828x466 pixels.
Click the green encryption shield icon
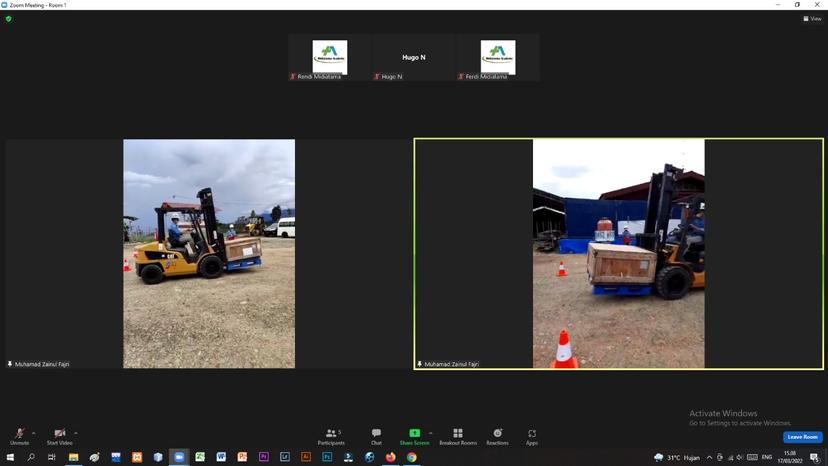click(x=8, y=19)
